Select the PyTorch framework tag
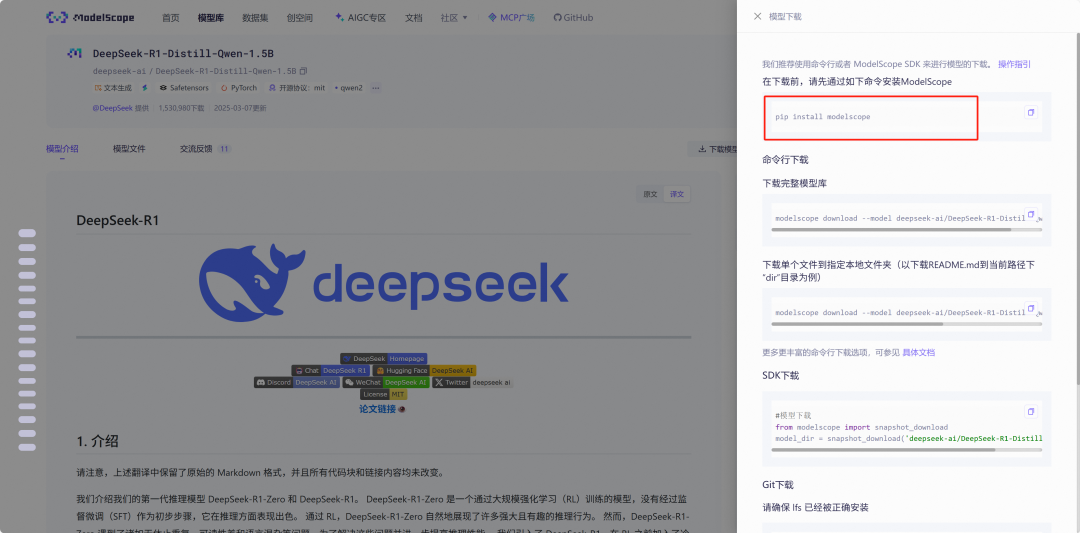The image size is (1080, 533). (239, 88)
